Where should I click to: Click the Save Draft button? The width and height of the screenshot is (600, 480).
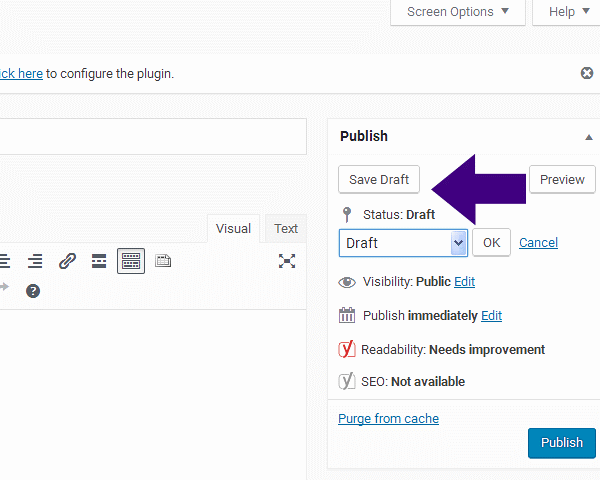379,180
